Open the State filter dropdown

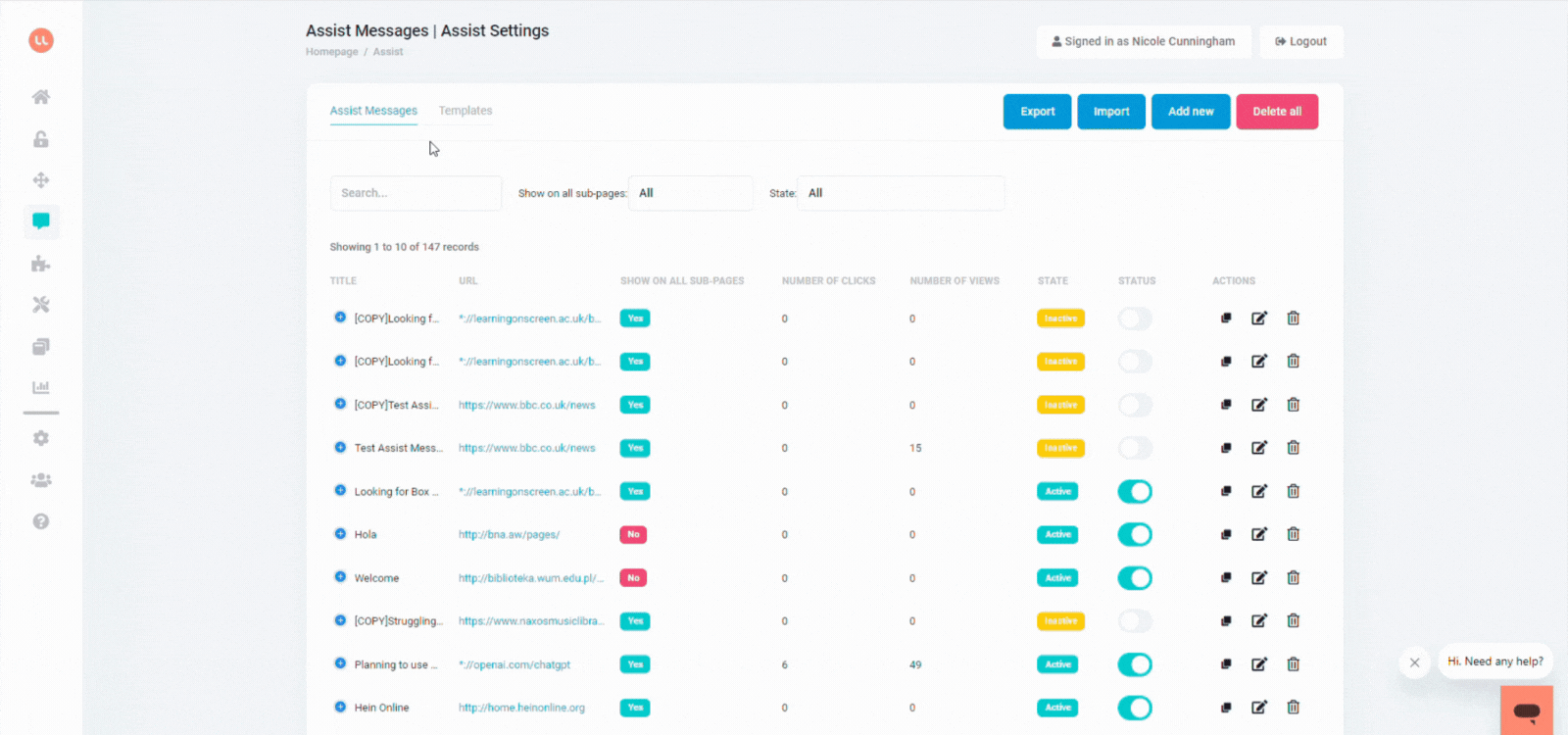(901, 193)
